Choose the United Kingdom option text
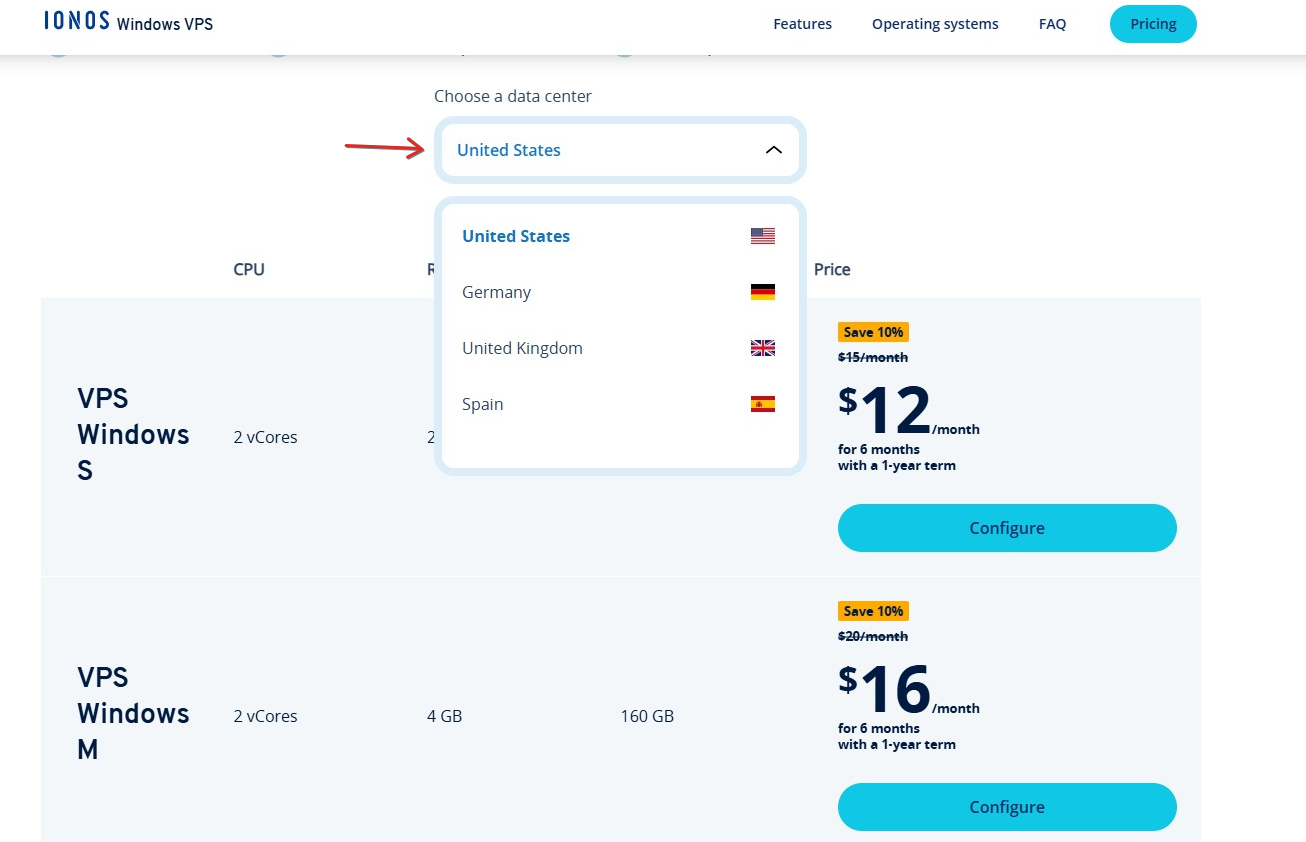The height and width of the screenshot is (842, 1306). [x=522, y=348]
